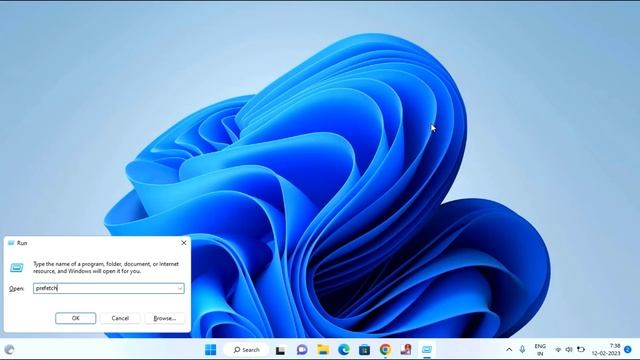Click the Open text field containing prefetch
This screenshot has height=360, width=640.
pos(109,288)
